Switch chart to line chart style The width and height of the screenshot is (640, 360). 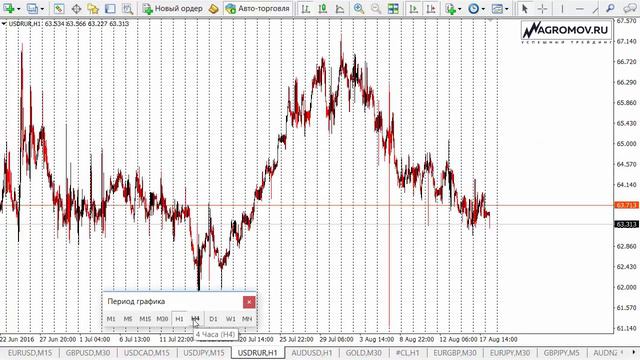[340, 8]
